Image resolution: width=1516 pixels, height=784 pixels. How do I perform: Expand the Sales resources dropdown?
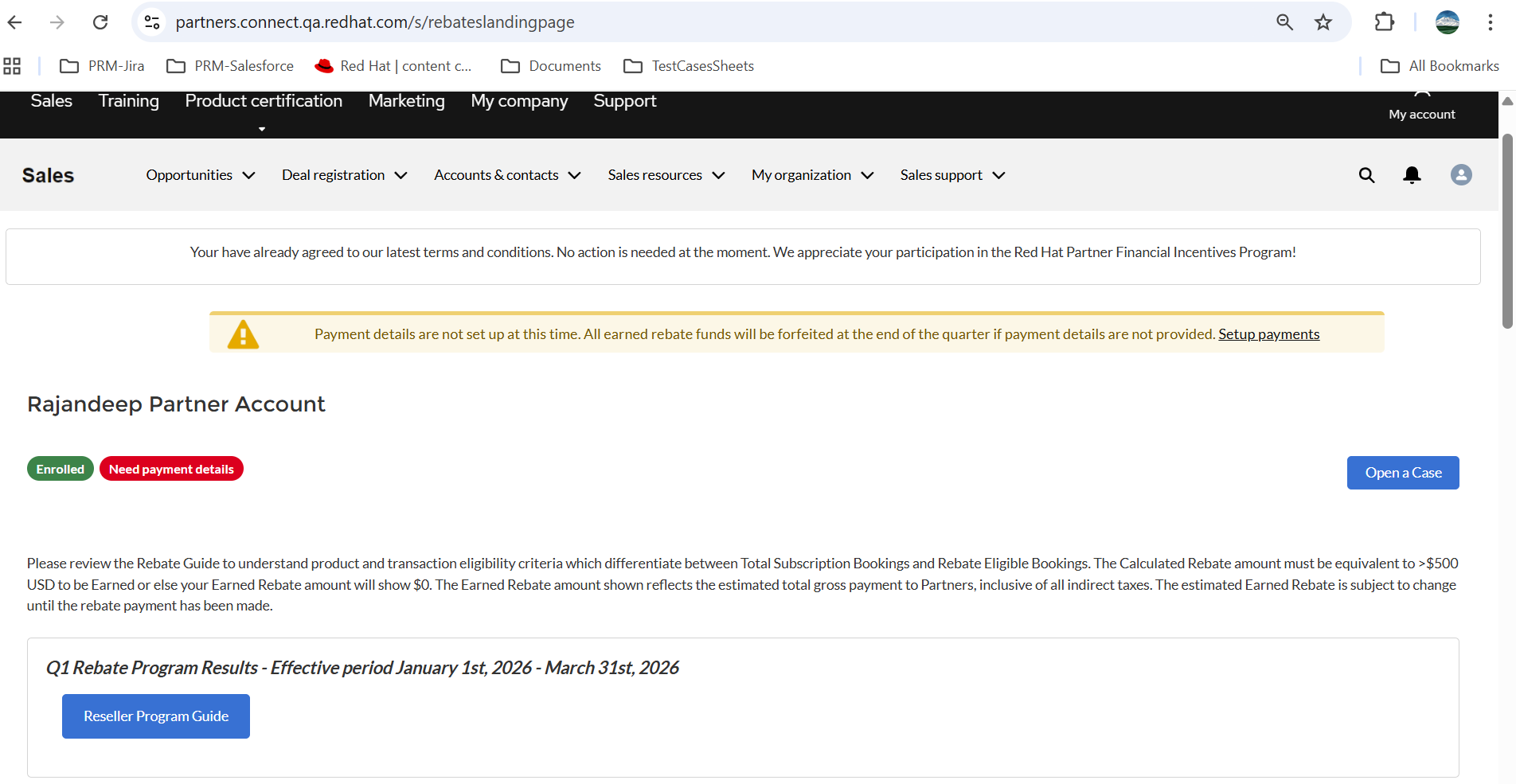click(x=666, y=175)
